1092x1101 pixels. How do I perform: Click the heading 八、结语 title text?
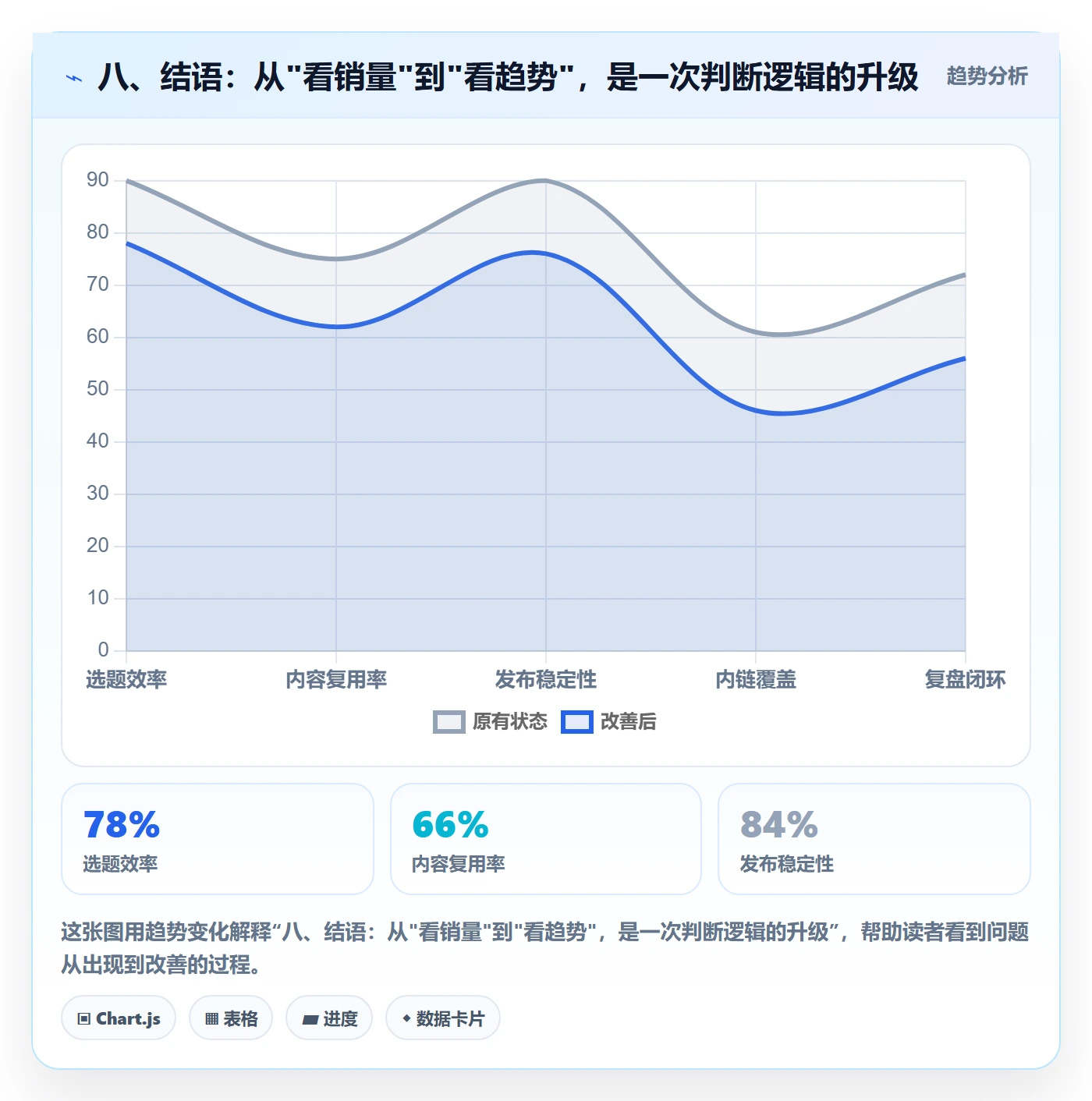(508, 77)
